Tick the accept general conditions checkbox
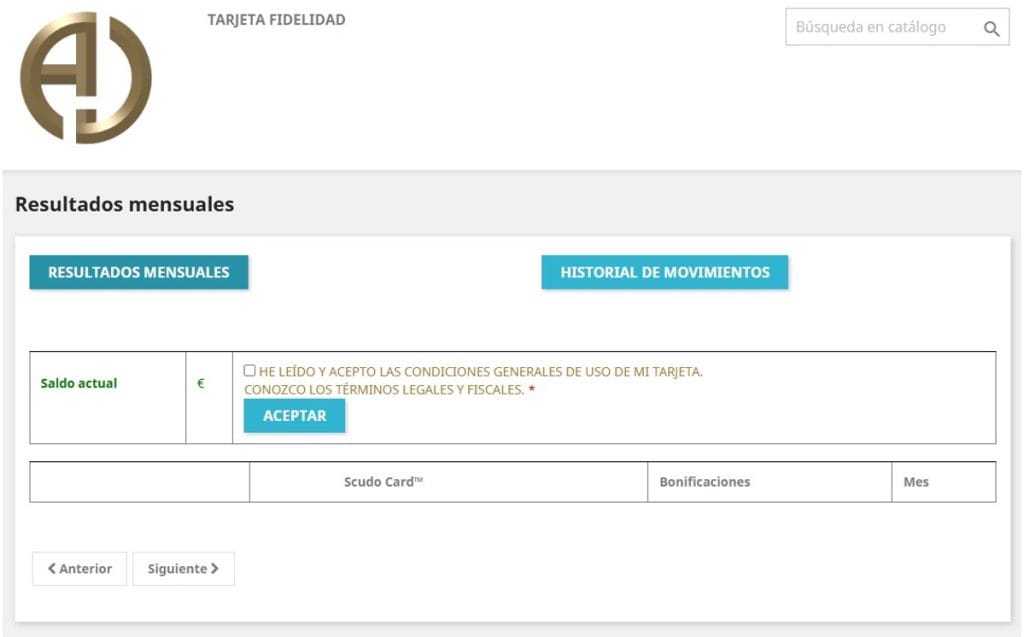This screenshot has width=1024, height=637. 250,371
